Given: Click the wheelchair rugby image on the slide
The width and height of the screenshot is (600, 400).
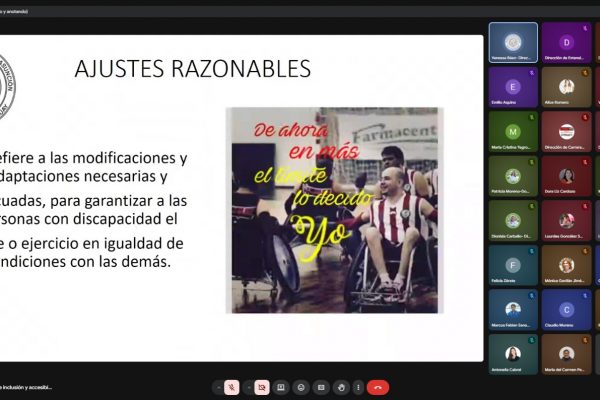Looking at the screenshot, I should pos(334,210).
